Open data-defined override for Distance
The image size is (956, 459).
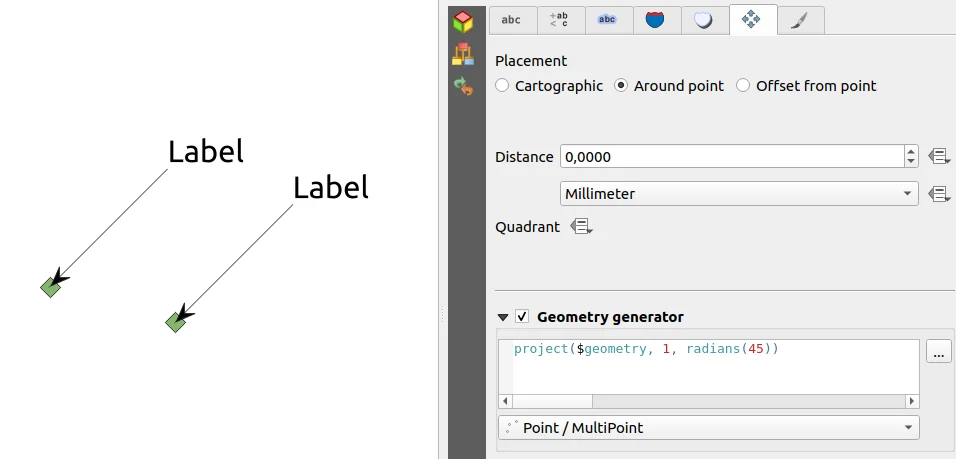938,156
